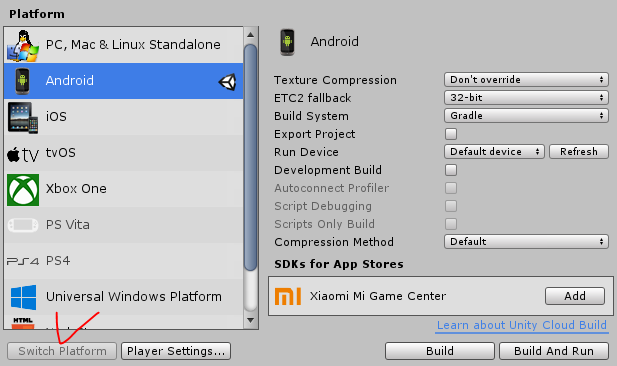
Task: Toggle the Script Debugging checkbox
Action: click(x=451, y=206)
